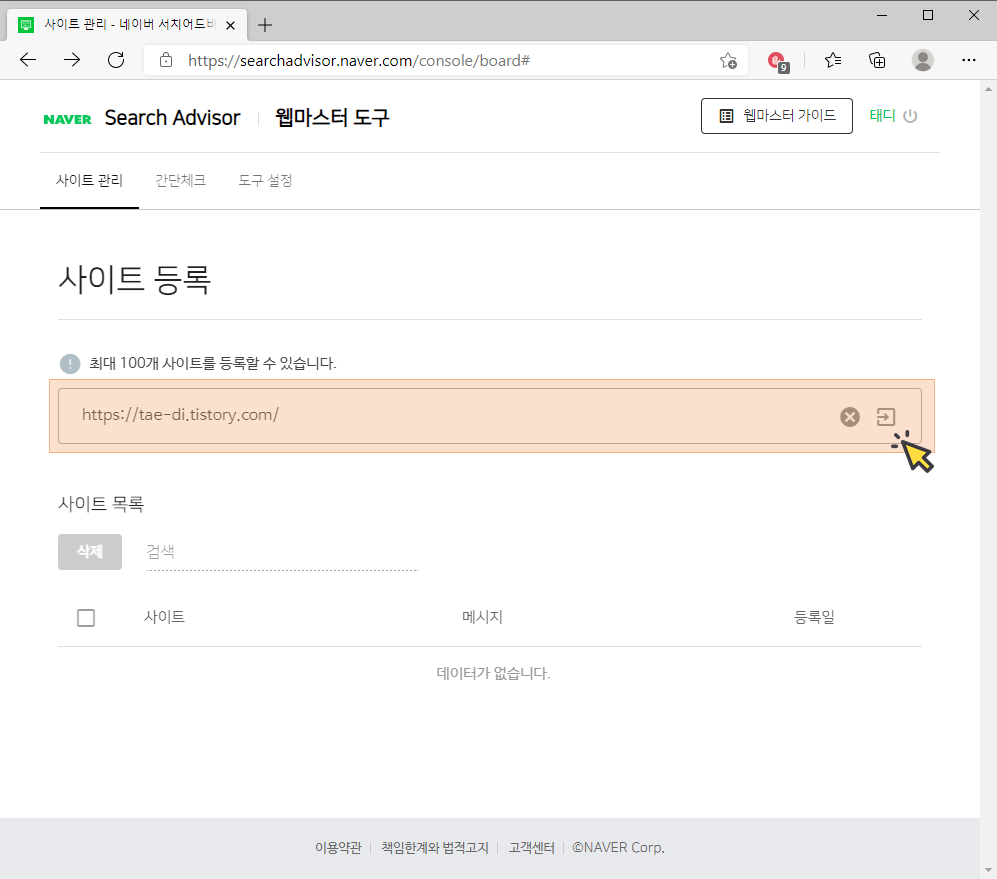This screenshot has height=879, width=997.
Task: Clear the site URL using the X icon
Action: click(x=850, y=417)
